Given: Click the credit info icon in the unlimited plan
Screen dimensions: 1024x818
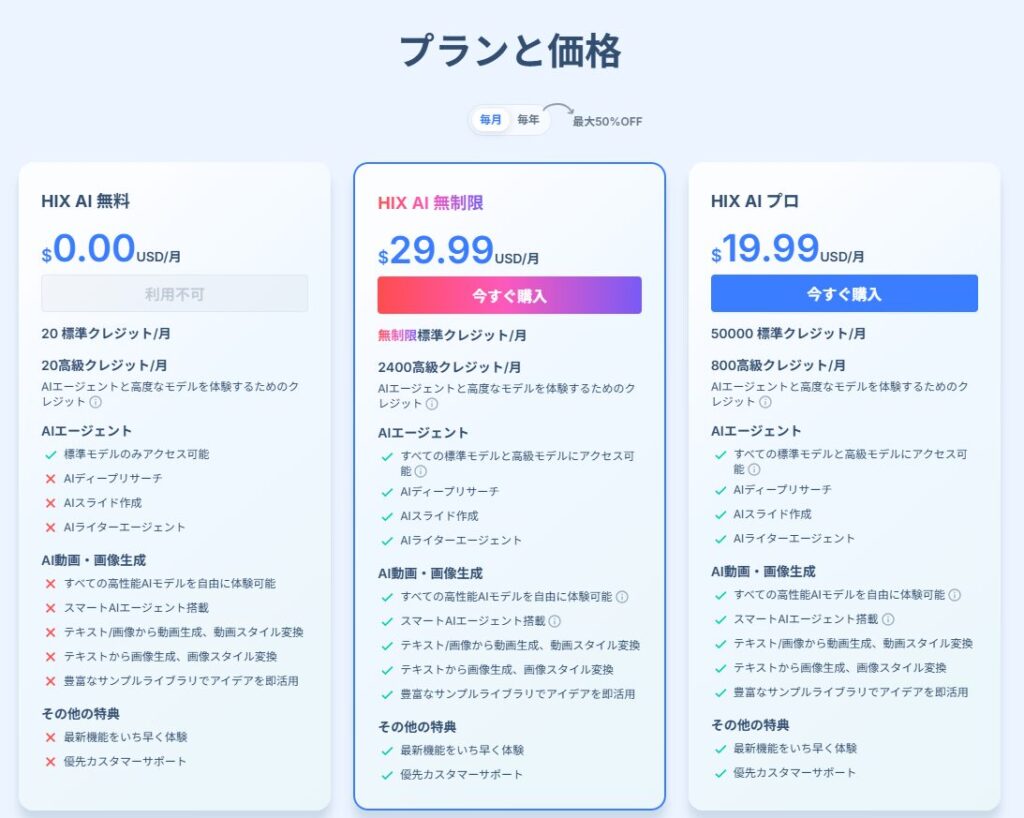Looking at the screenshot, I should 431,404.
